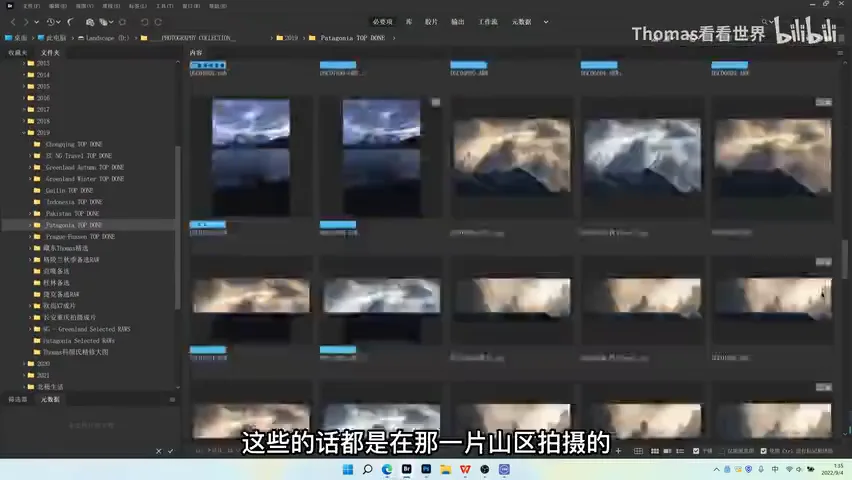Select the white snowy mountain thumbnail
The width and height of the screenshot is (852, 480).
pos(642,158)
